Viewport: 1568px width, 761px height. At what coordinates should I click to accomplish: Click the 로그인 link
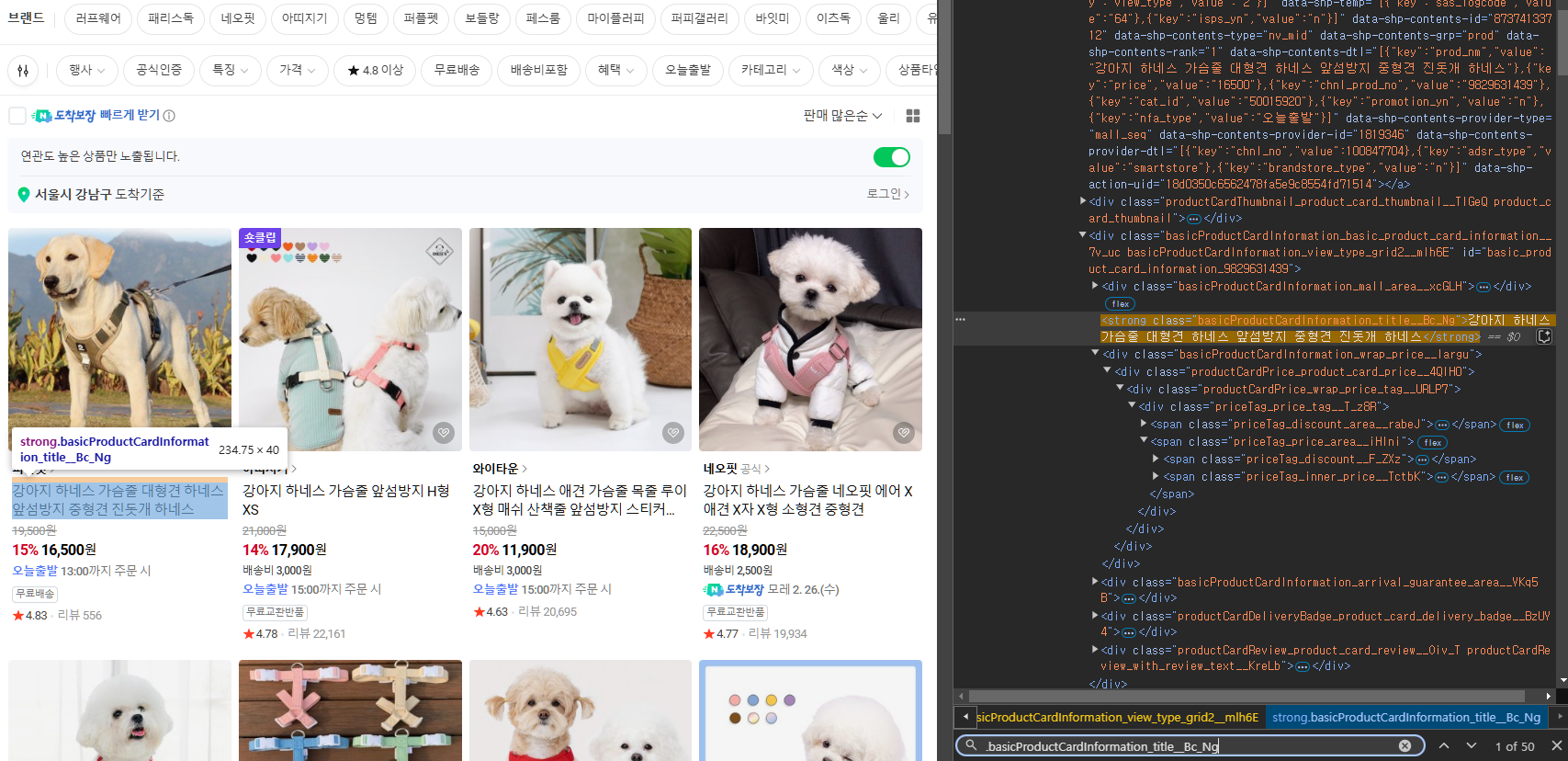[x=888, y=194]
